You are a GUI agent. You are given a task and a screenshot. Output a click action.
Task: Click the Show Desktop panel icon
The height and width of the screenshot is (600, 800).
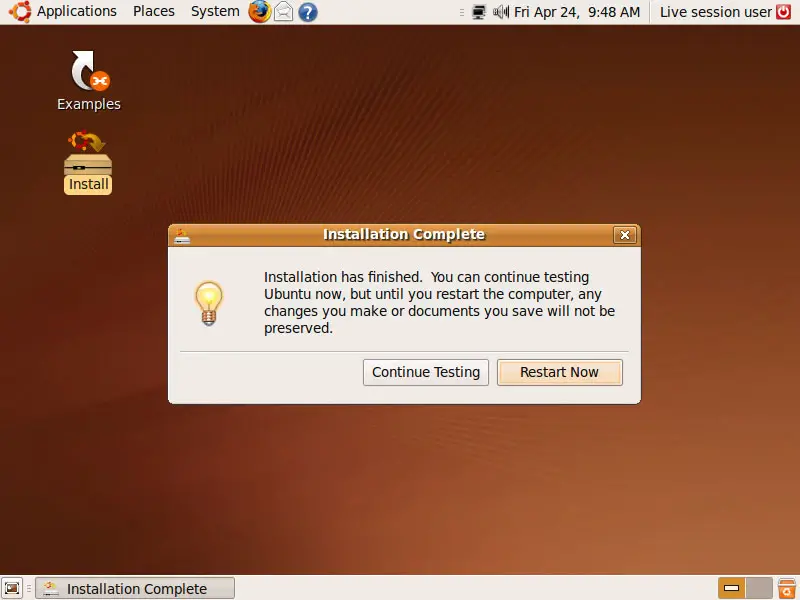pos(12,588)
